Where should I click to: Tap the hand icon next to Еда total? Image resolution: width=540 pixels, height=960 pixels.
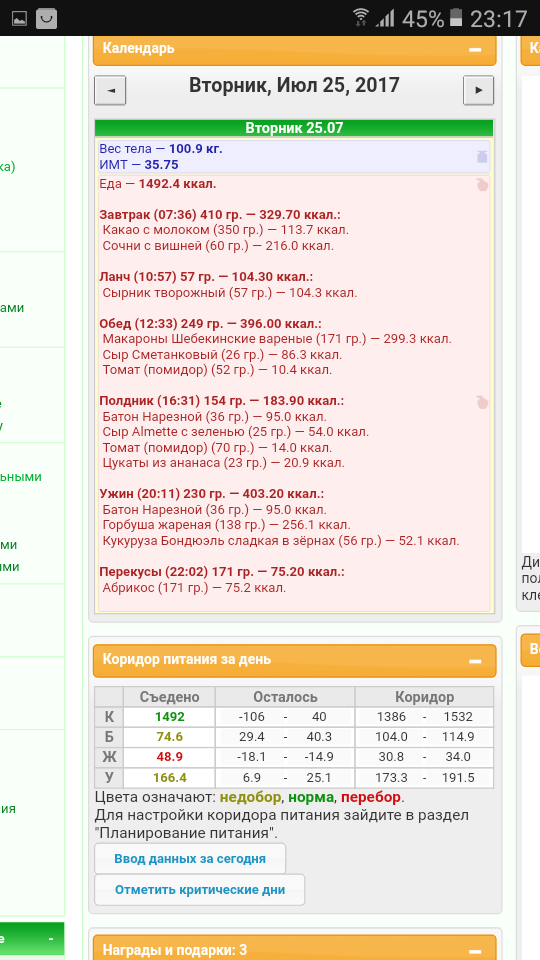click(x=482, y=184)
